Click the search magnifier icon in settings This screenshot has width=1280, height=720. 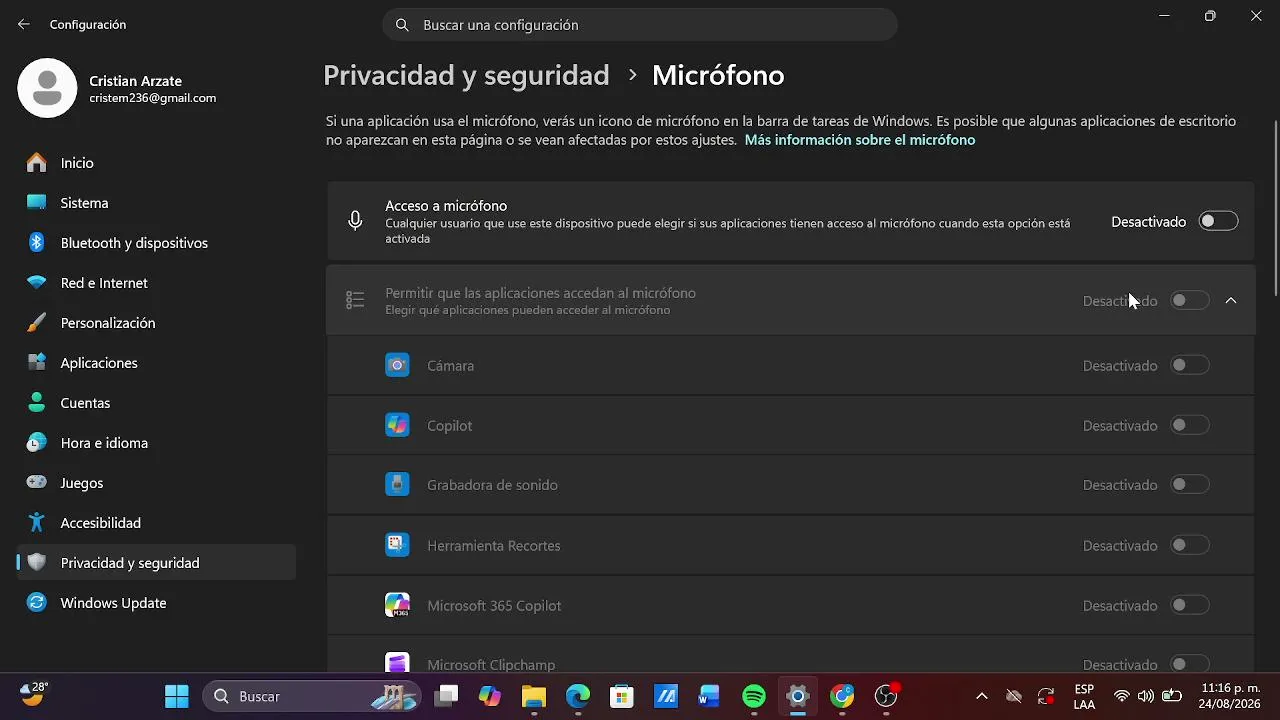click(x=402, y=25)
